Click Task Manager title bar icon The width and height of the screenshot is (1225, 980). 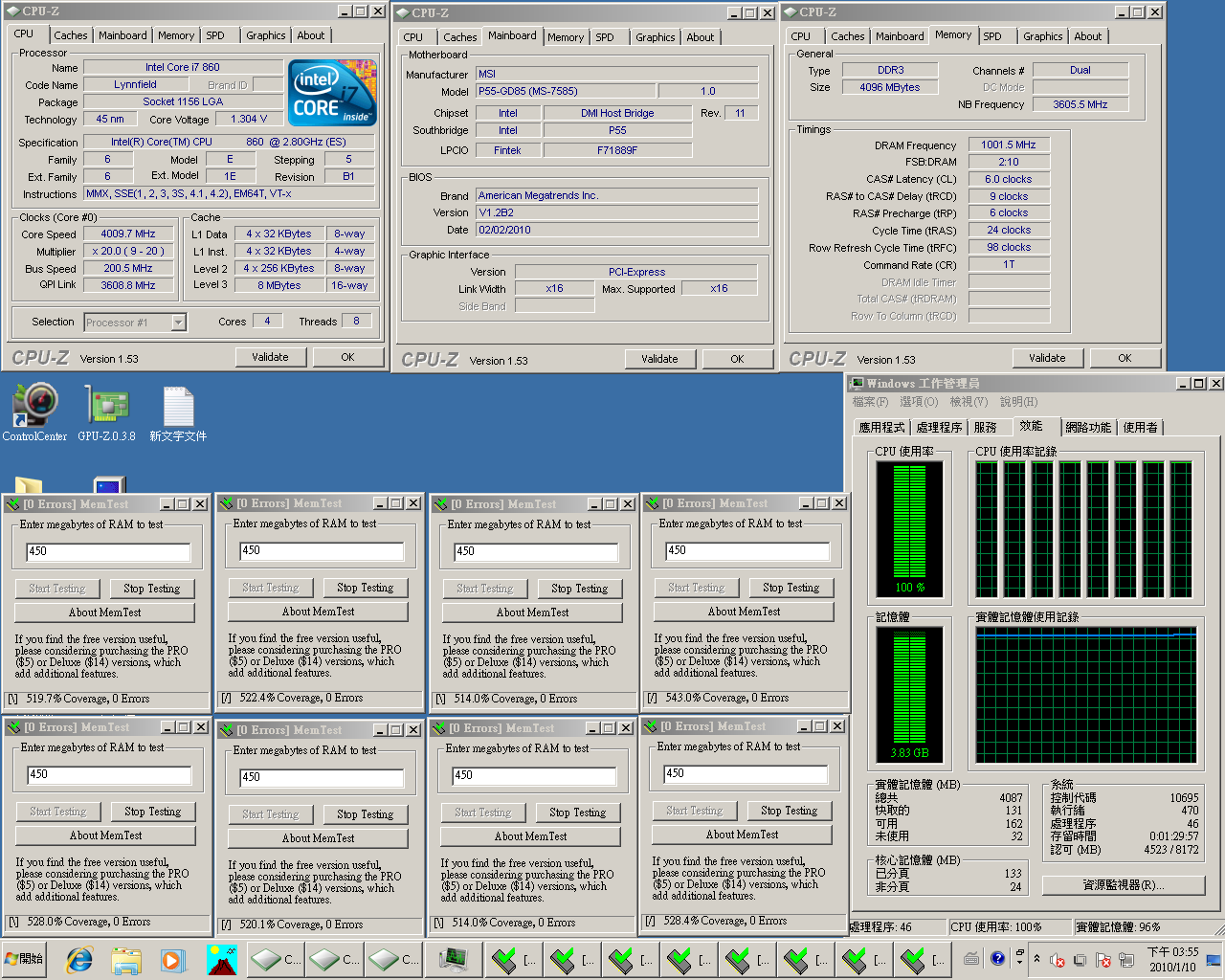(x=857, y=383)
